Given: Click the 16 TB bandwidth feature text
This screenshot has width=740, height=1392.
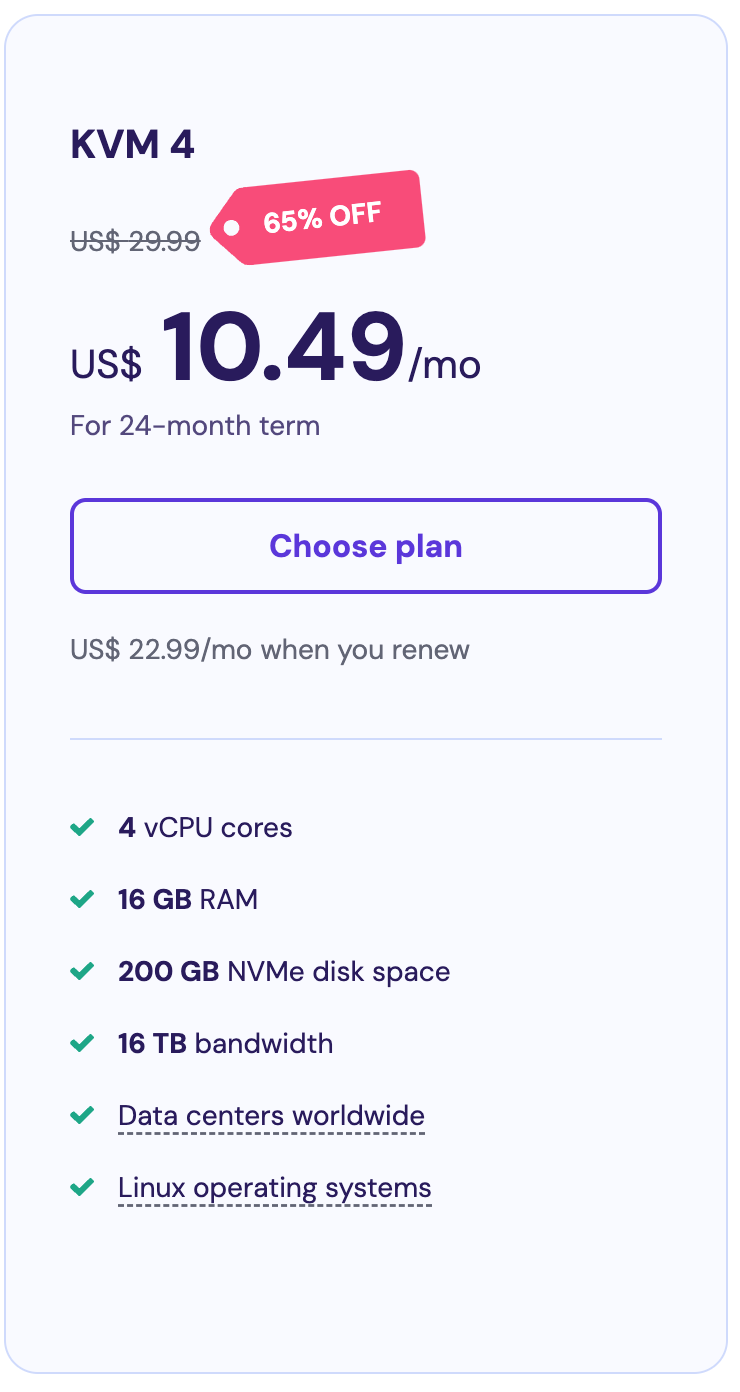Looking at the screenshot, I should click(x=226, y=1044).
